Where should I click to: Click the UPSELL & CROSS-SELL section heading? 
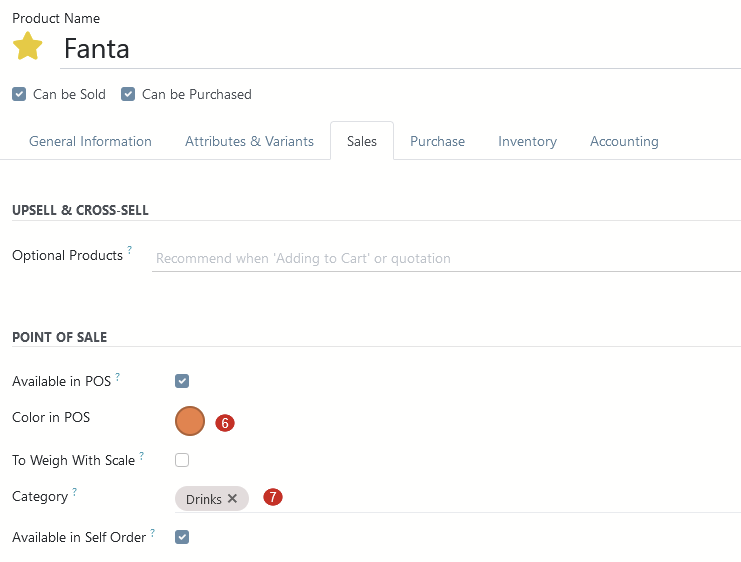click(80, 210)
